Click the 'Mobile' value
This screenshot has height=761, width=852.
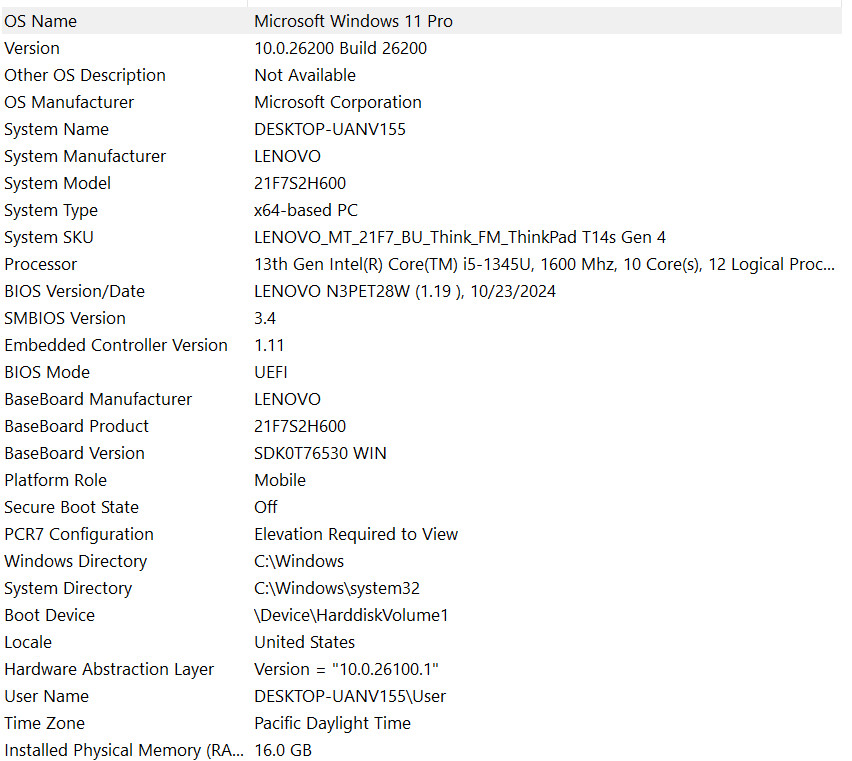(x=280, y=480)
